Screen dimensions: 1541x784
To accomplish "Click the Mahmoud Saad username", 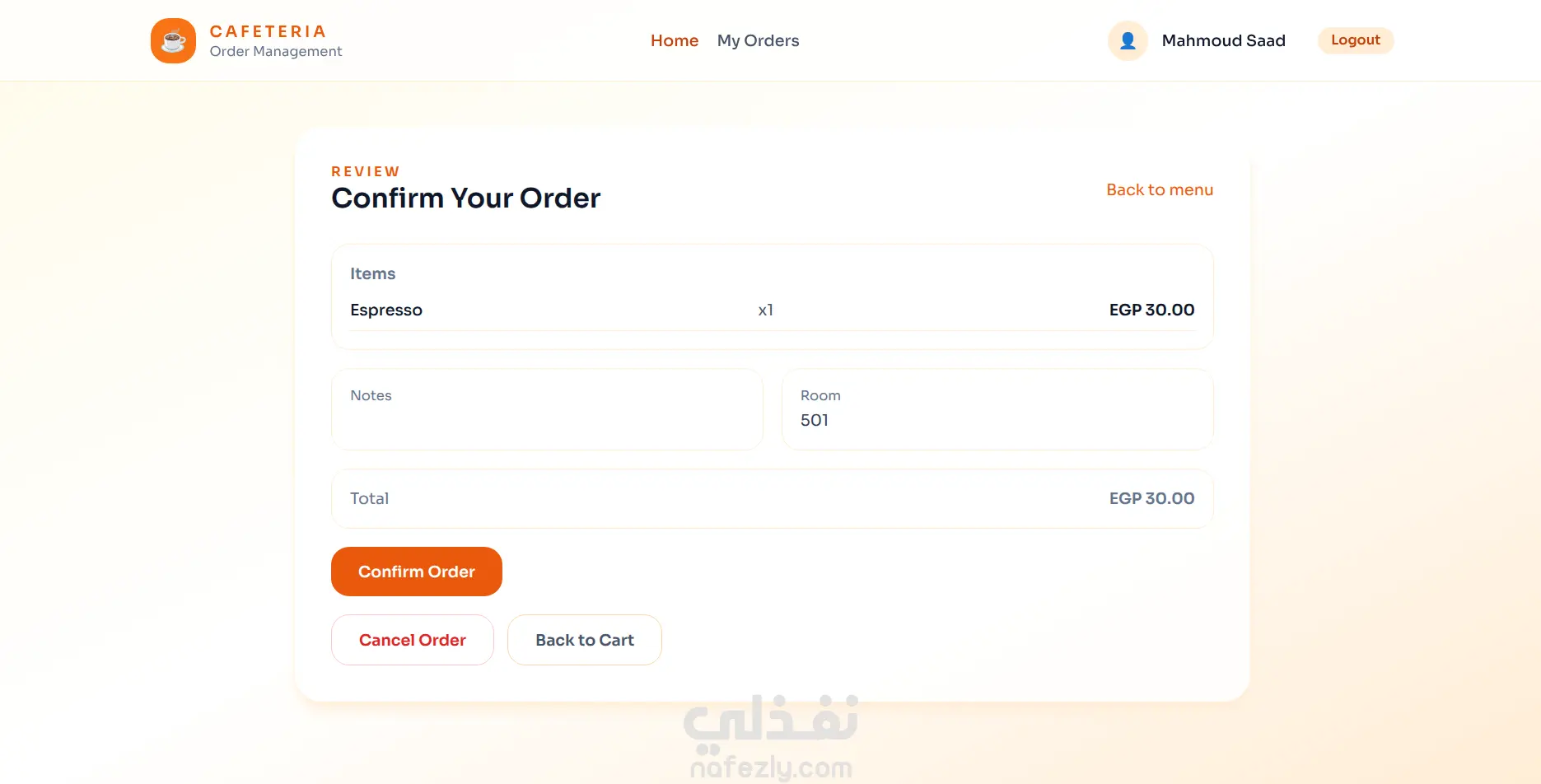I will (x=1223, y=40).
